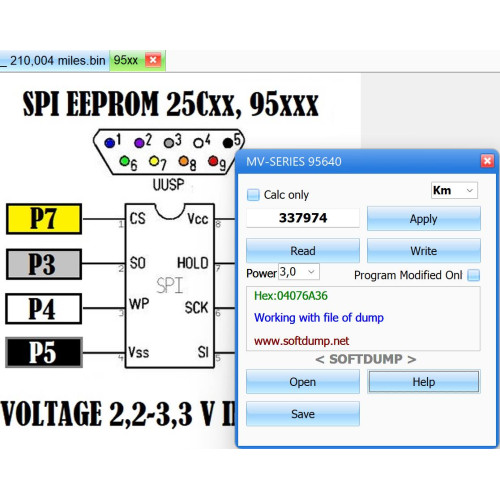Screen dimensions: 500x500
Task: Click the mileage field showing 337974
Action: (303, 218)
